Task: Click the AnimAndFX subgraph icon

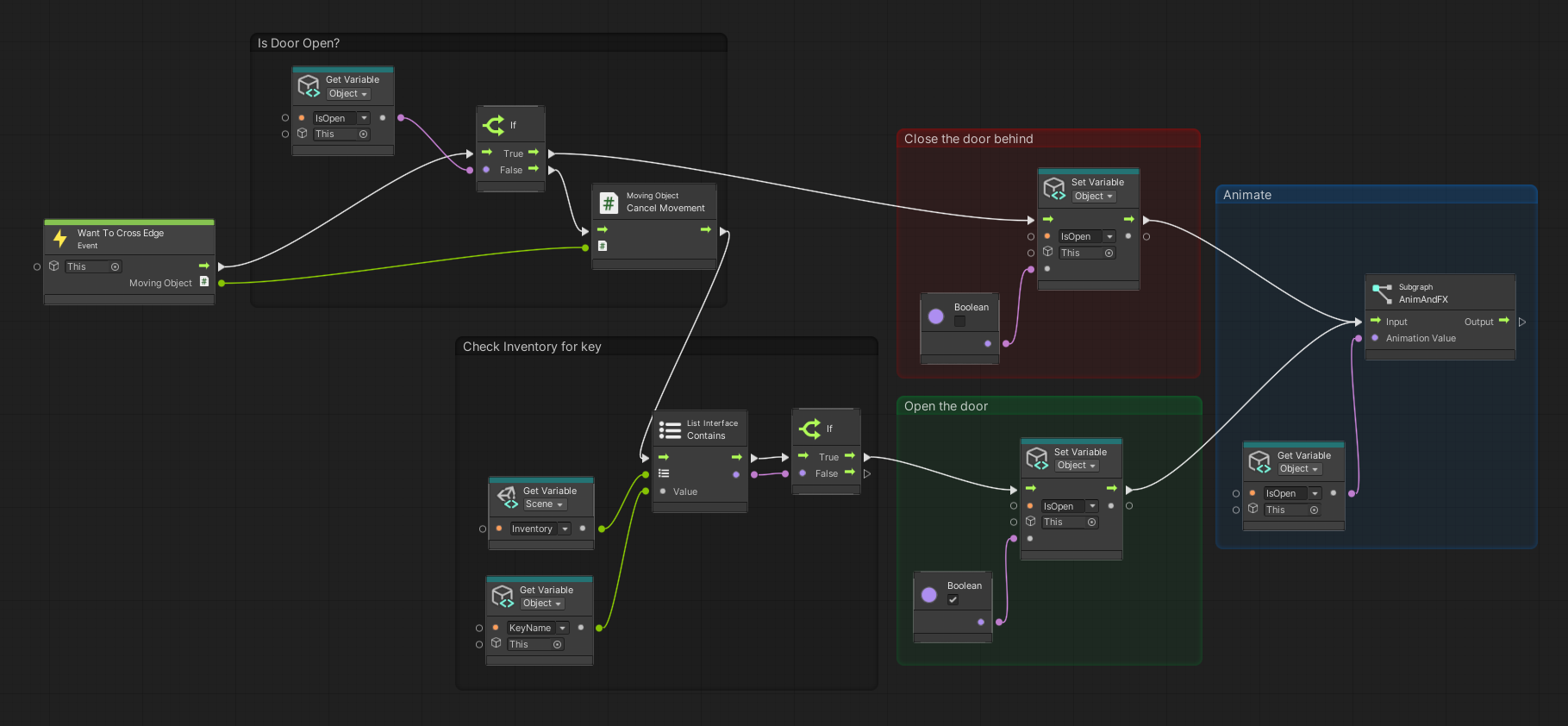Action: 1382,293
